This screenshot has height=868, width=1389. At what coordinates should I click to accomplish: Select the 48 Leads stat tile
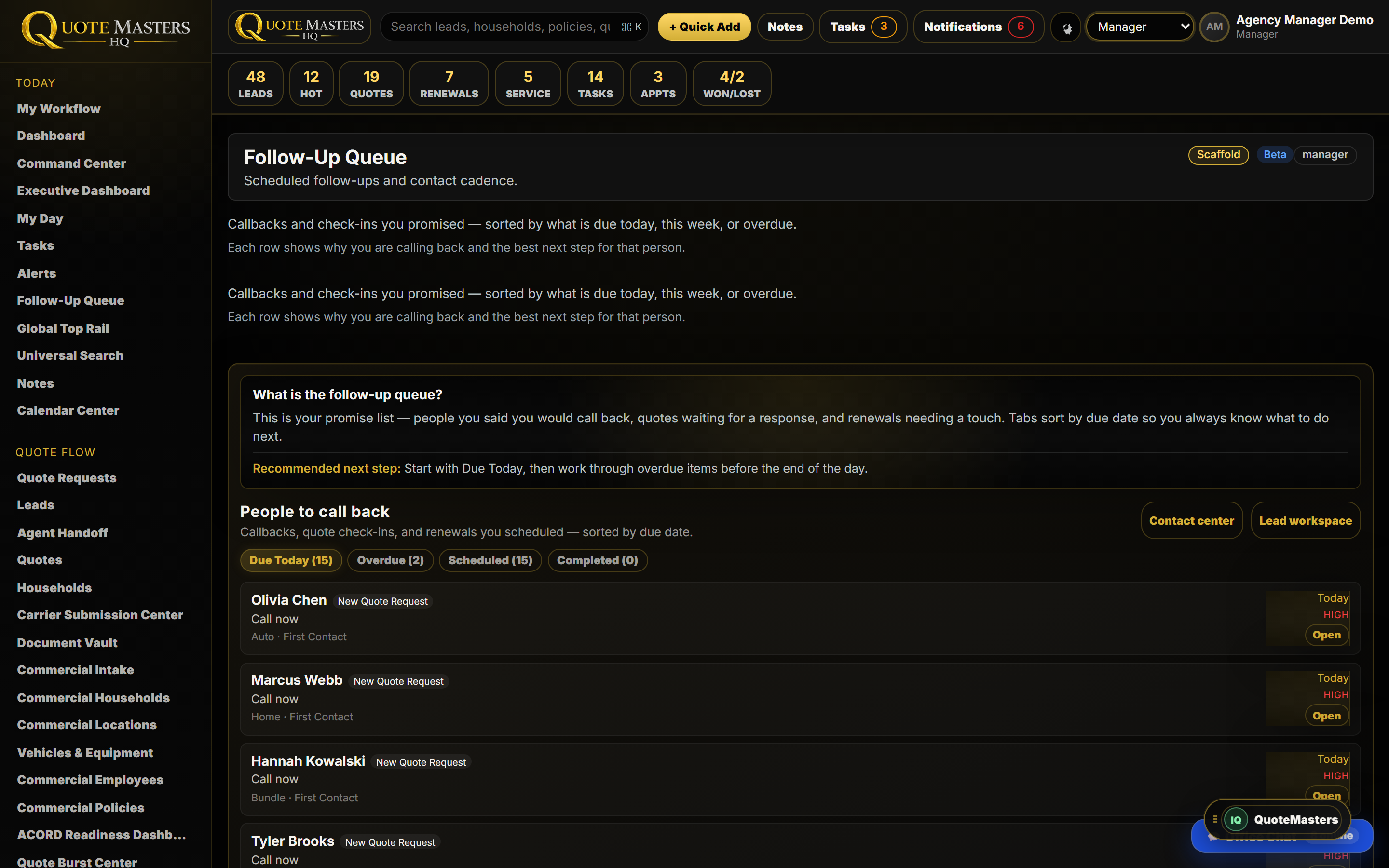coord(256,84)
